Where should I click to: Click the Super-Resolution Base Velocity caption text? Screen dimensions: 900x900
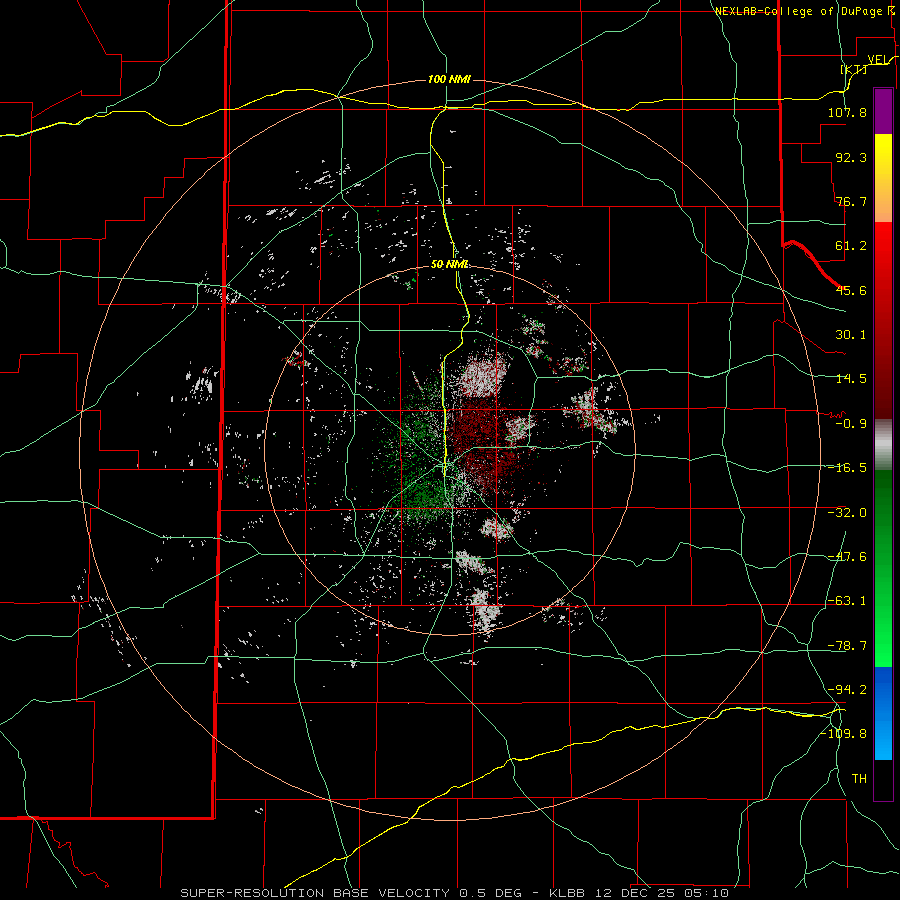coord(455,893)
